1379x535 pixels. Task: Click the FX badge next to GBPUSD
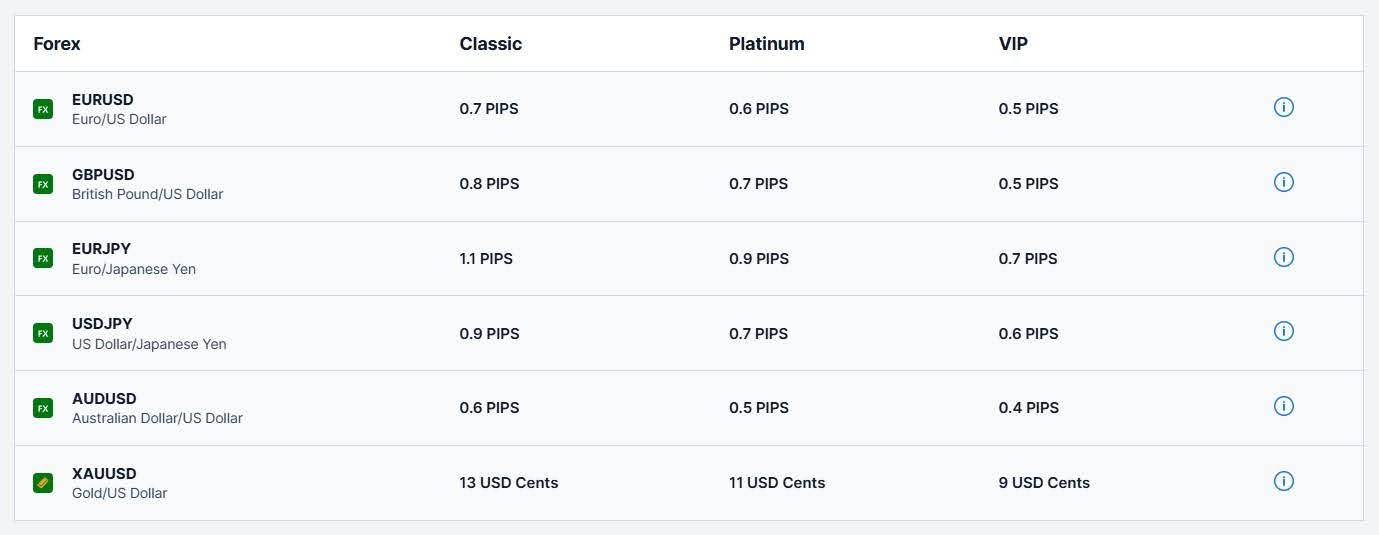[43, 184]
